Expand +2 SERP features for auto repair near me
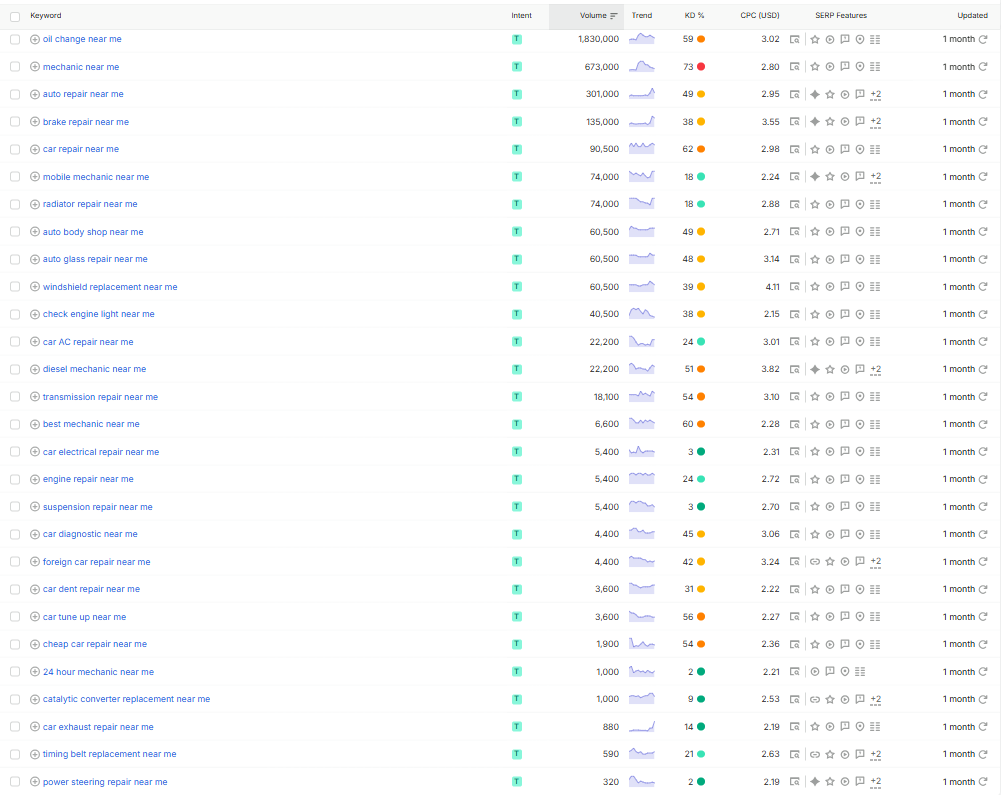1001x795 pixels. click(876, 95)
